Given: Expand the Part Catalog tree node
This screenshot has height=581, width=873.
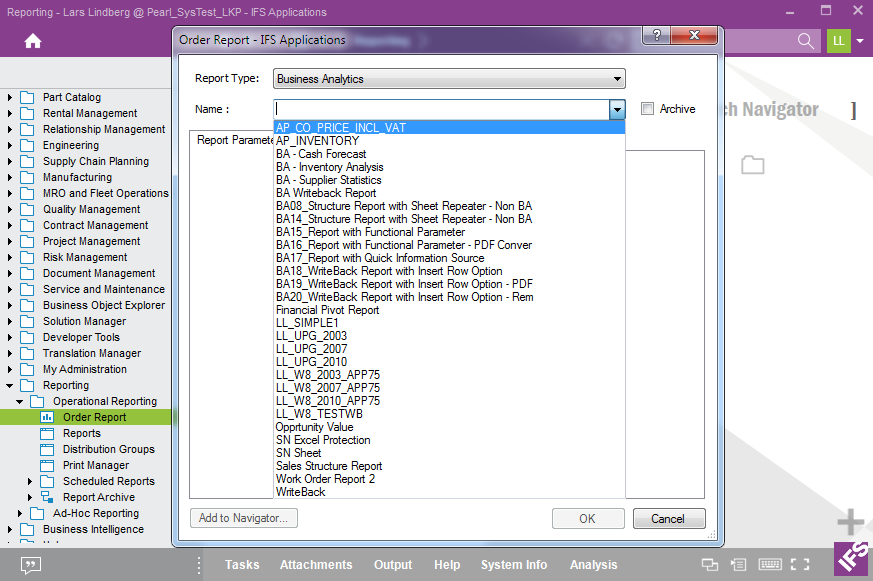Looking at the screenshot, I should tap(9, 97).
